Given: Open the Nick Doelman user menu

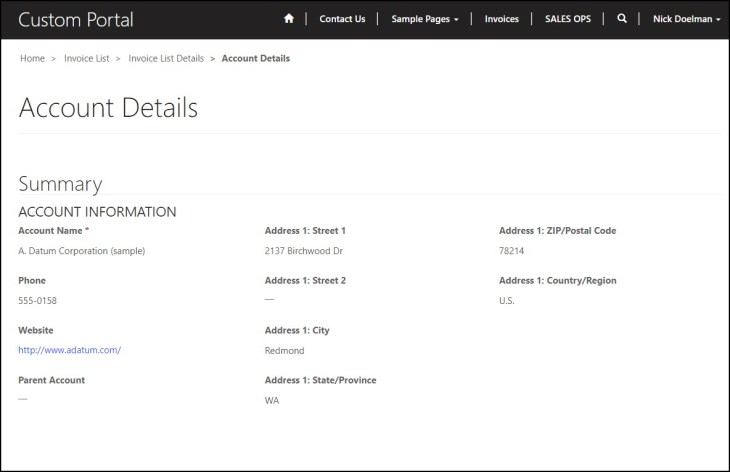Looking at the screenshot, I should pos(686,19).
